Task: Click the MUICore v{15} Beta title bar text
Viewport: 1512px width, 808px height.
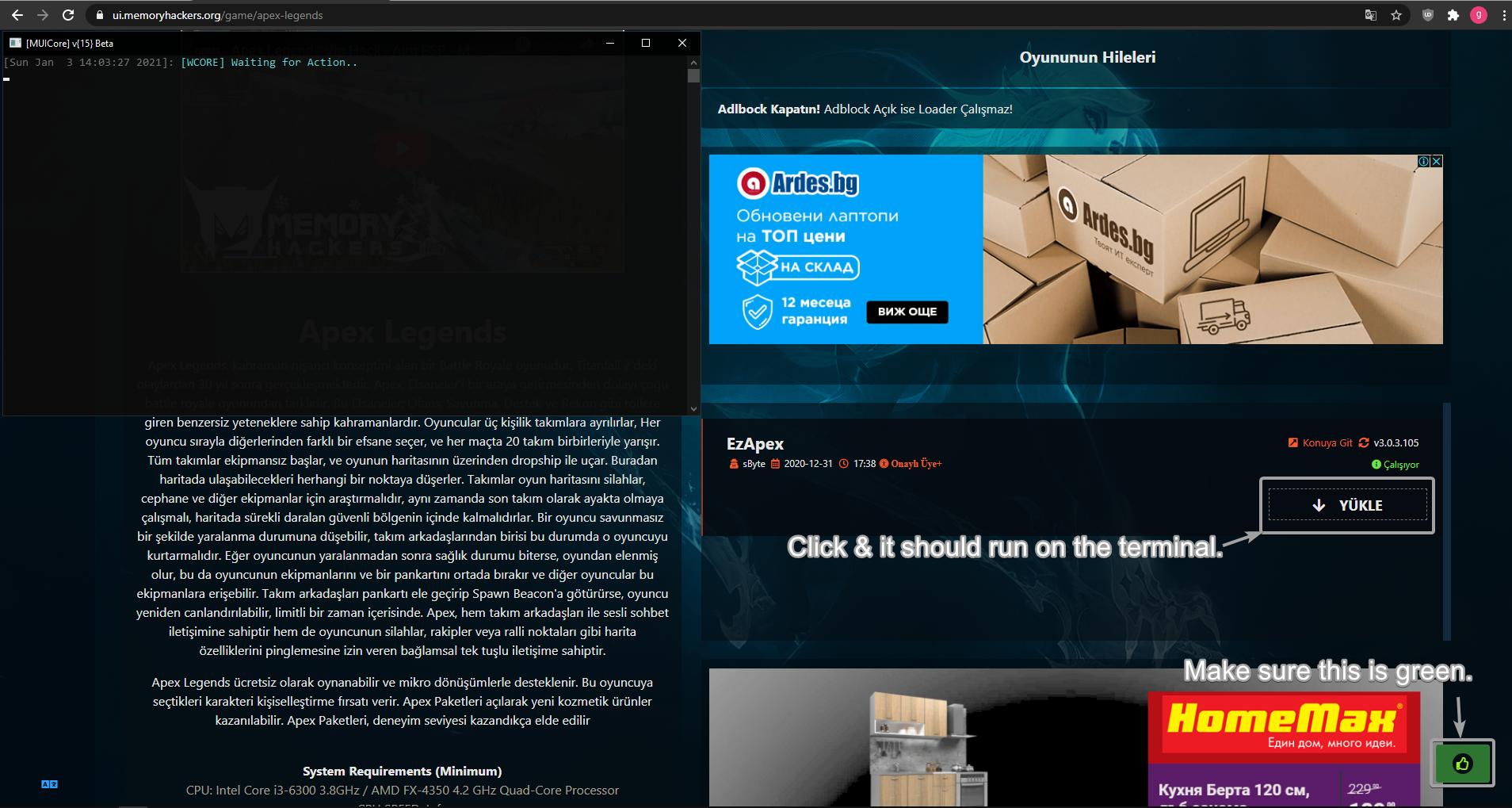Action: 70,43
